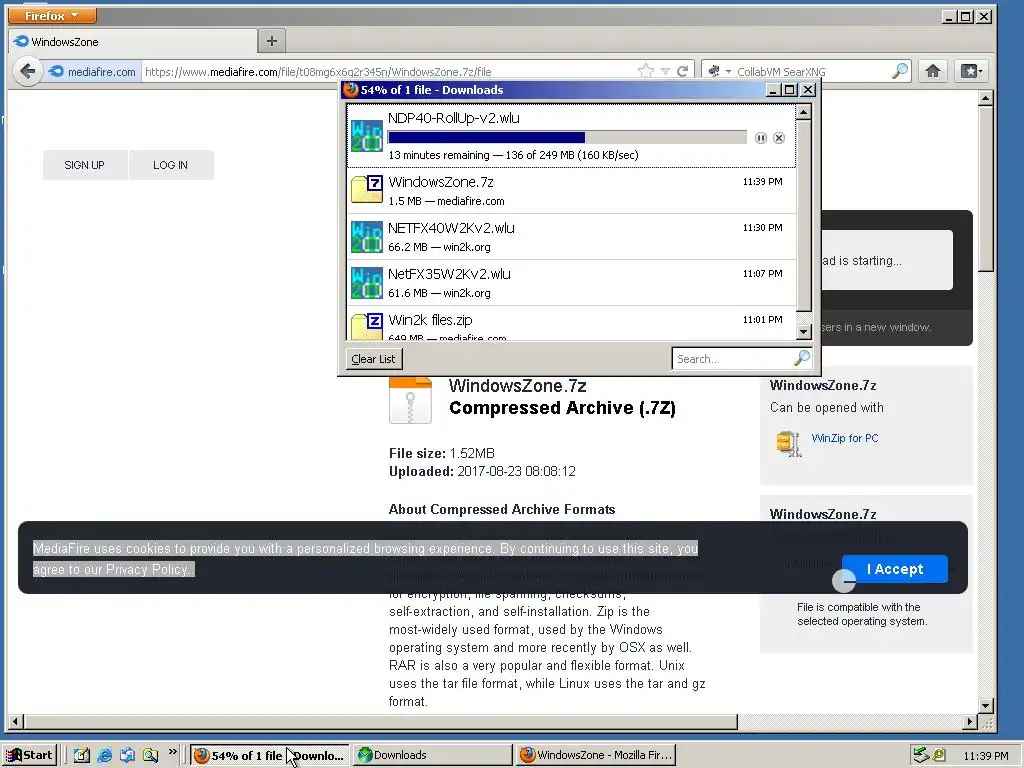Click the Firefox URL address field
The height and width of the screenshot is (768, 1024).
pos(389,72)
